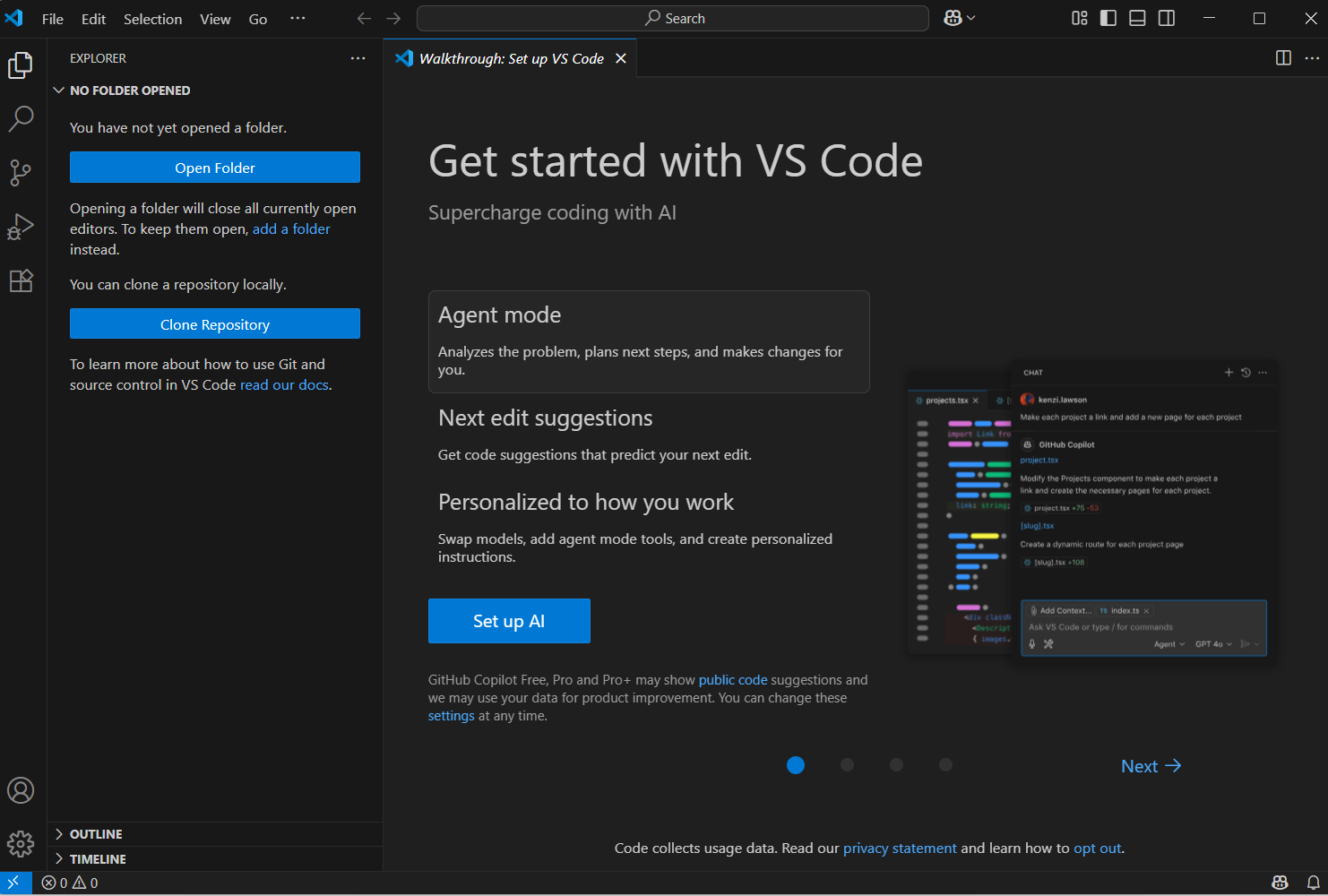The image size is (1328, 896).
Task: Follow the add a folder link
Action: pyautogui.click(x=291, y=229)
